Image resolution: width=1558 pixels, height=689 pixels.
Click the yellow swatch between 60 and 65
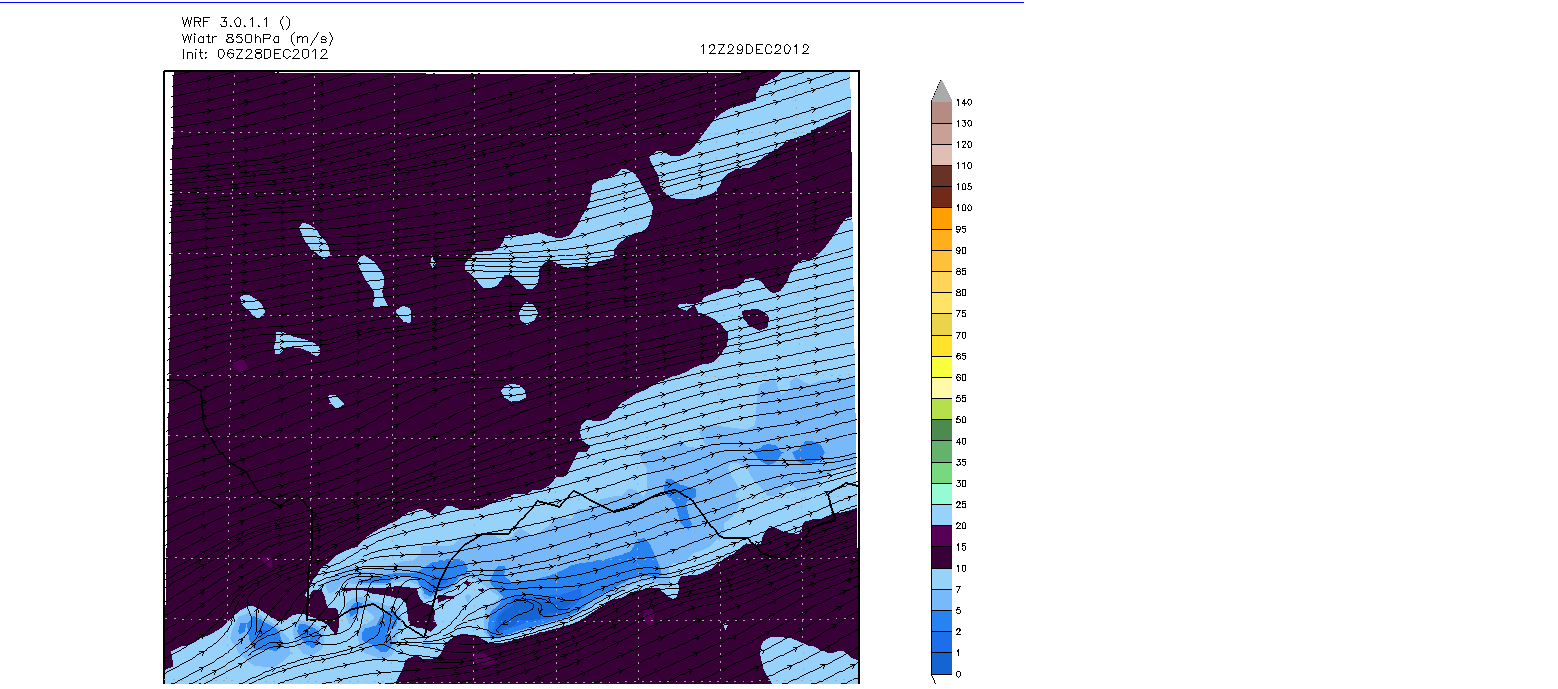point(941,366)
